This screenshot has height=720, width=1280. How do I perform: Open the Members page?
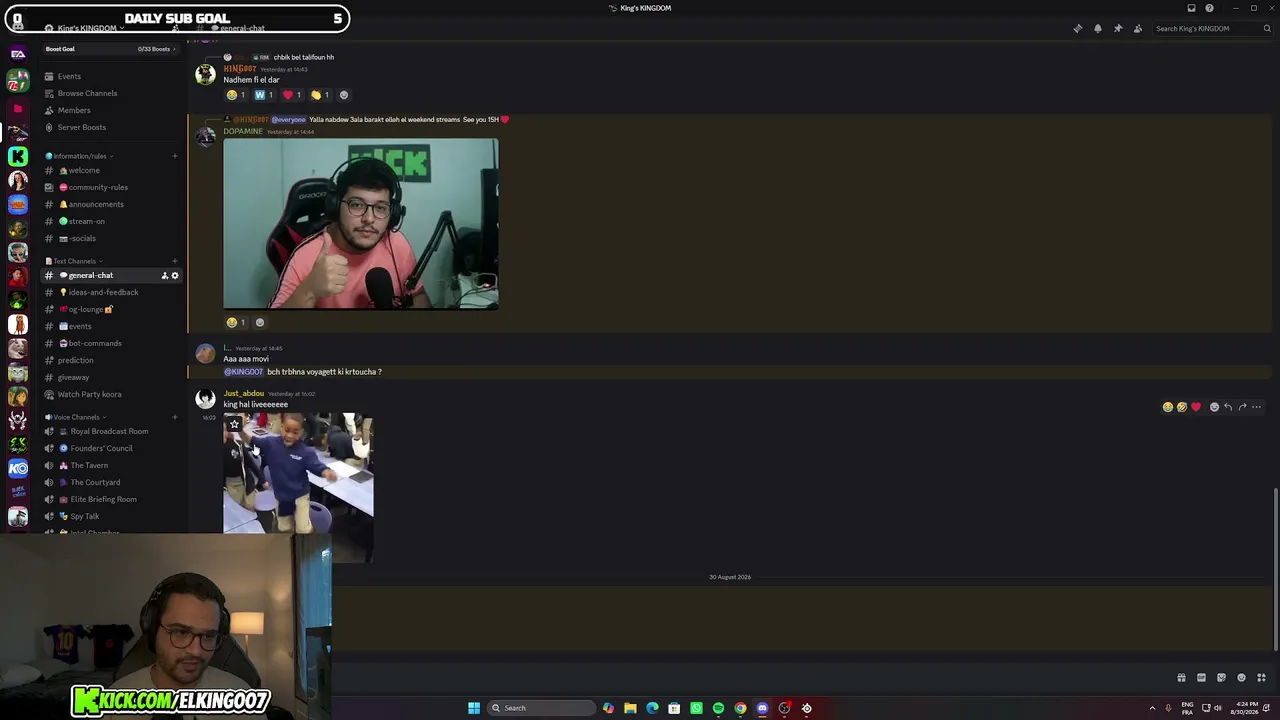point(111,110)
